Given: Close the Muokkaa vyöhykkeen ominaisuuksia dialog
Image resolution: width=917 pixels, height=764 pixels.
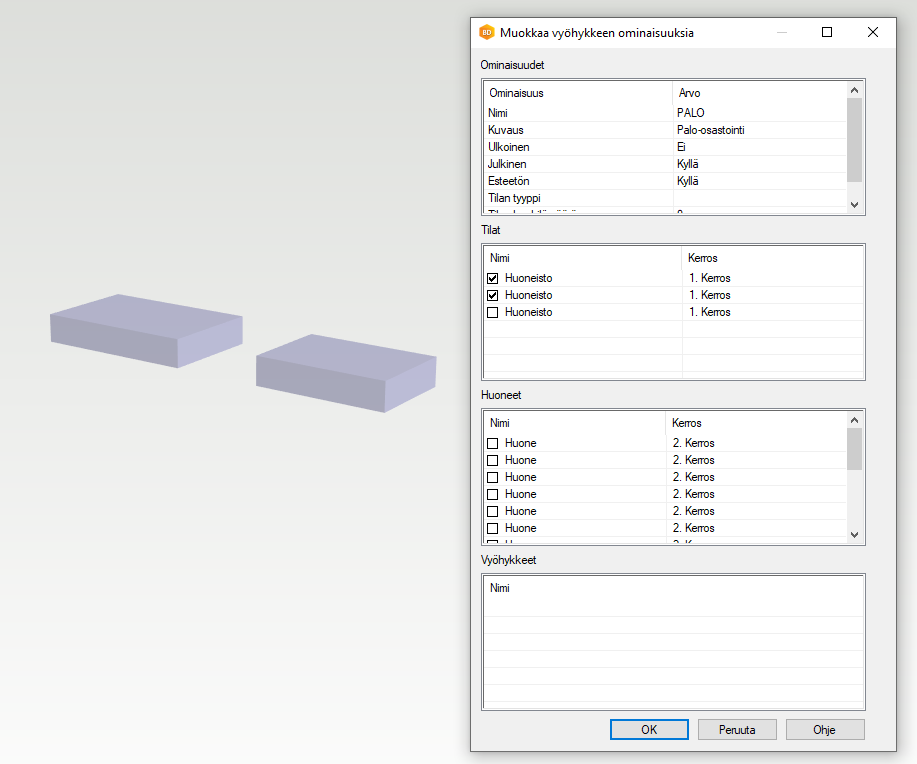Looking at the screenshot, I should 872,32.
